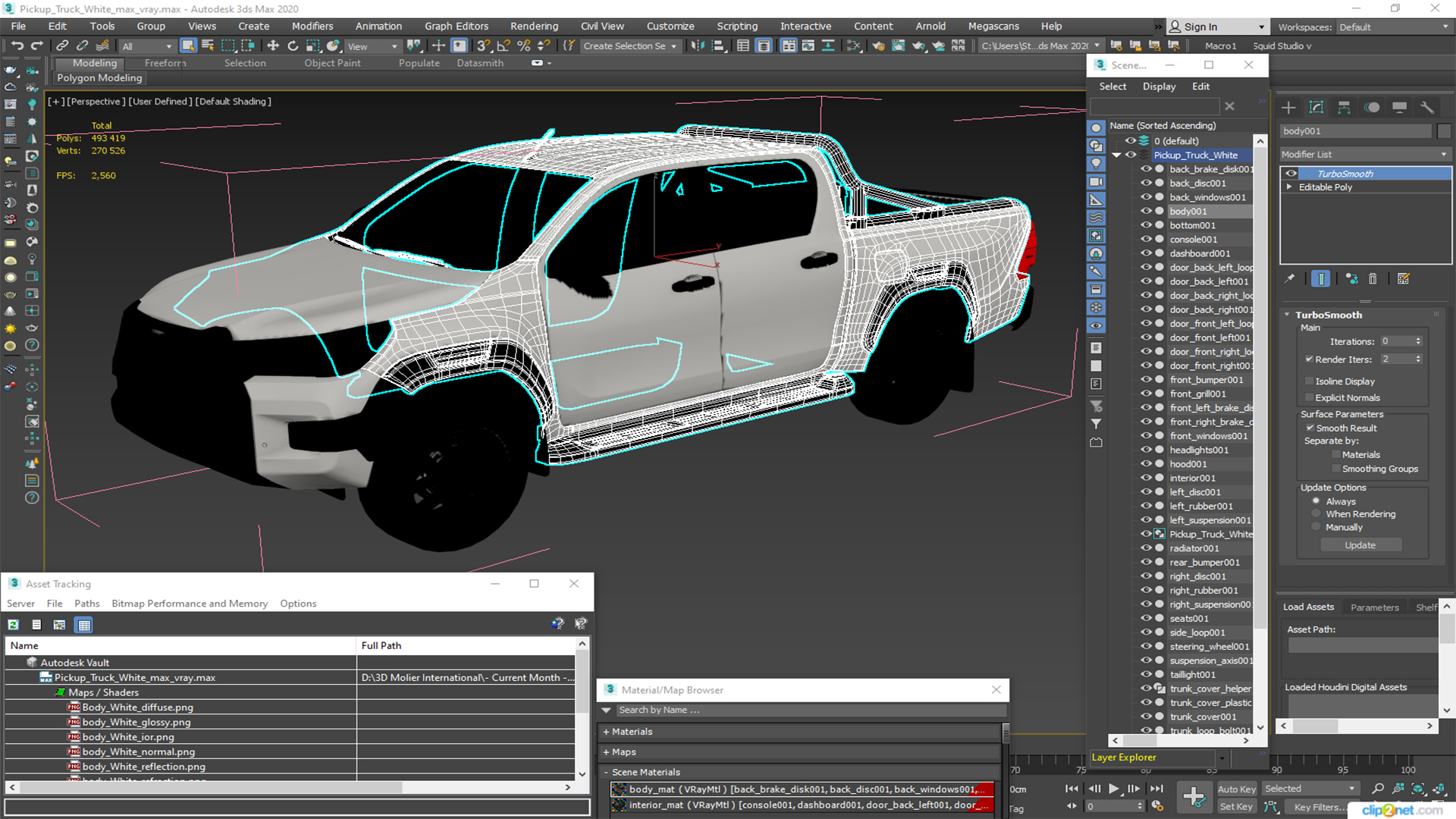Choose the Select and Move tool
Screen dimensions: 1456x819
click(x=273, y=45)
